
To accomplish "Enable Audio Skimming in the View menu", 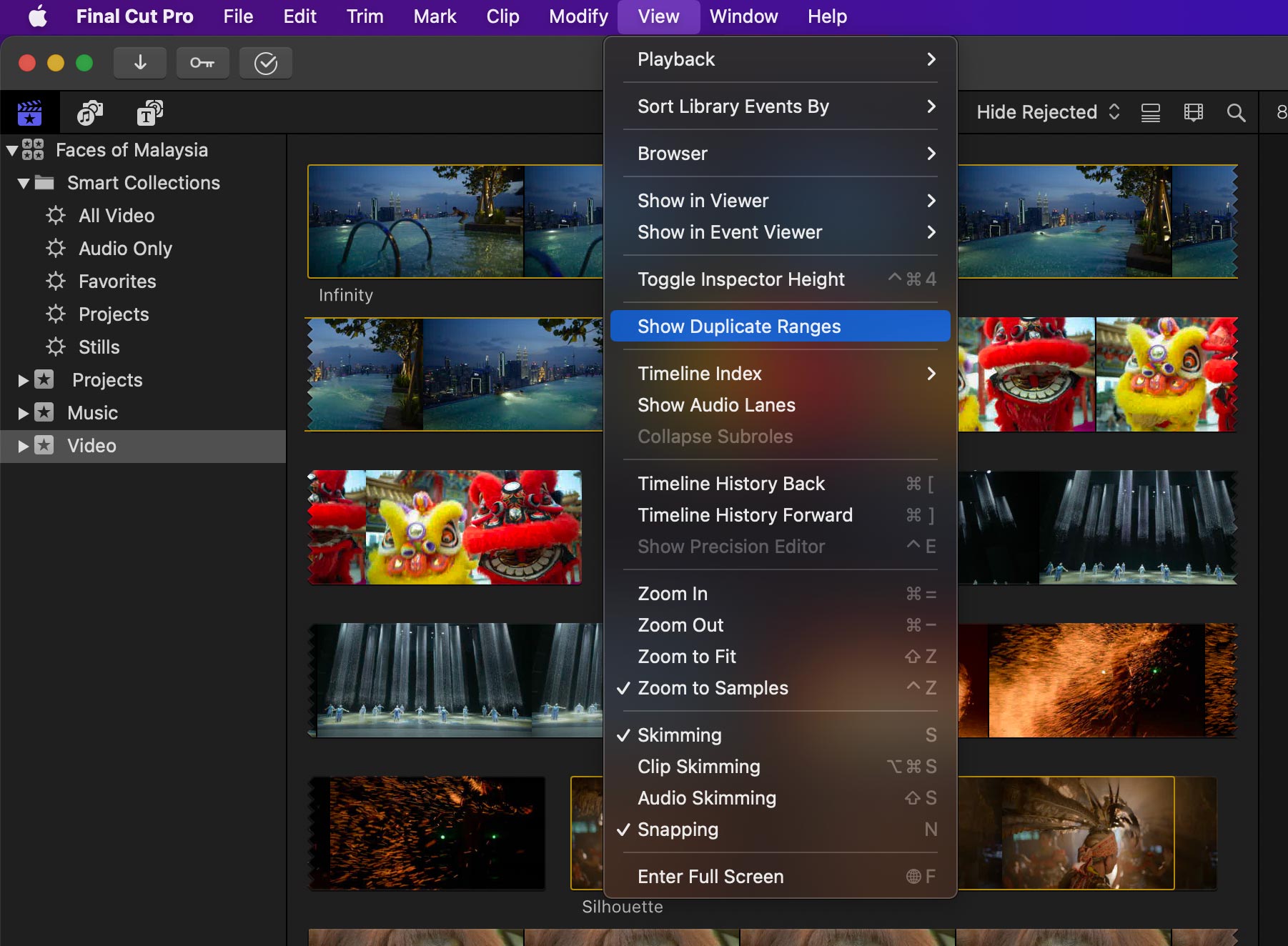I will [x=781, y=798].
